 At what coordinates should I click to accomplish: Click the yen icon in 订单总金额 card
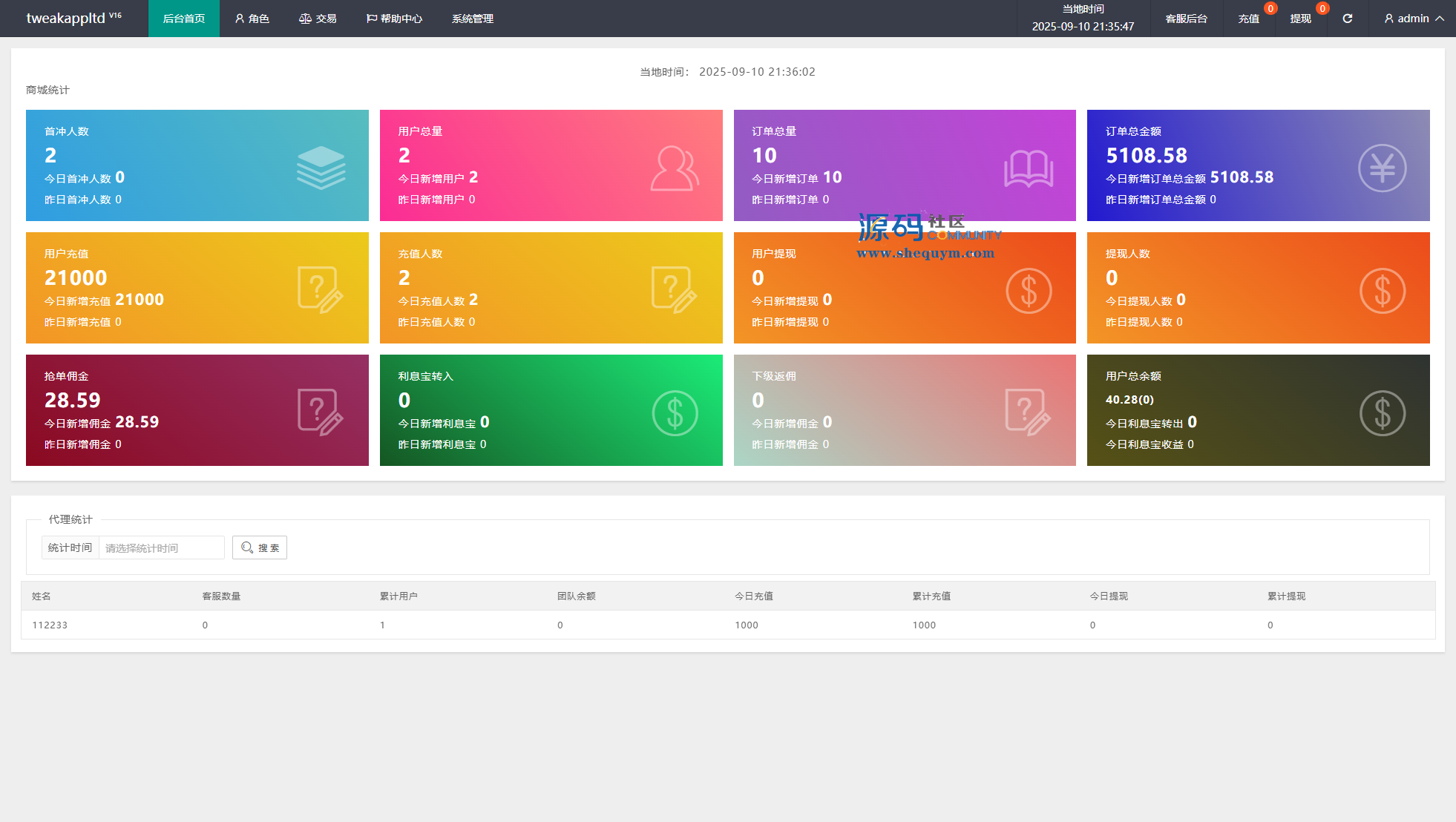pos(1382,168)
